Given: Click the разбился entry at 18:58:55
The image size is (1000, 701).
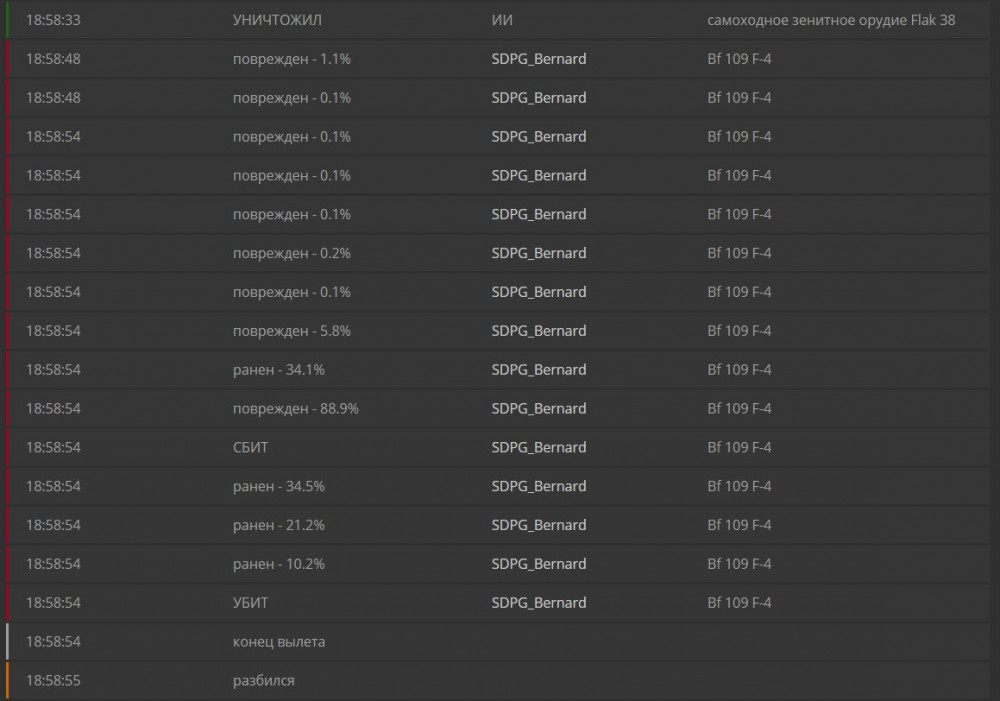Looking at the screenshot, I should pyautogui.click(x=263, y=681).
